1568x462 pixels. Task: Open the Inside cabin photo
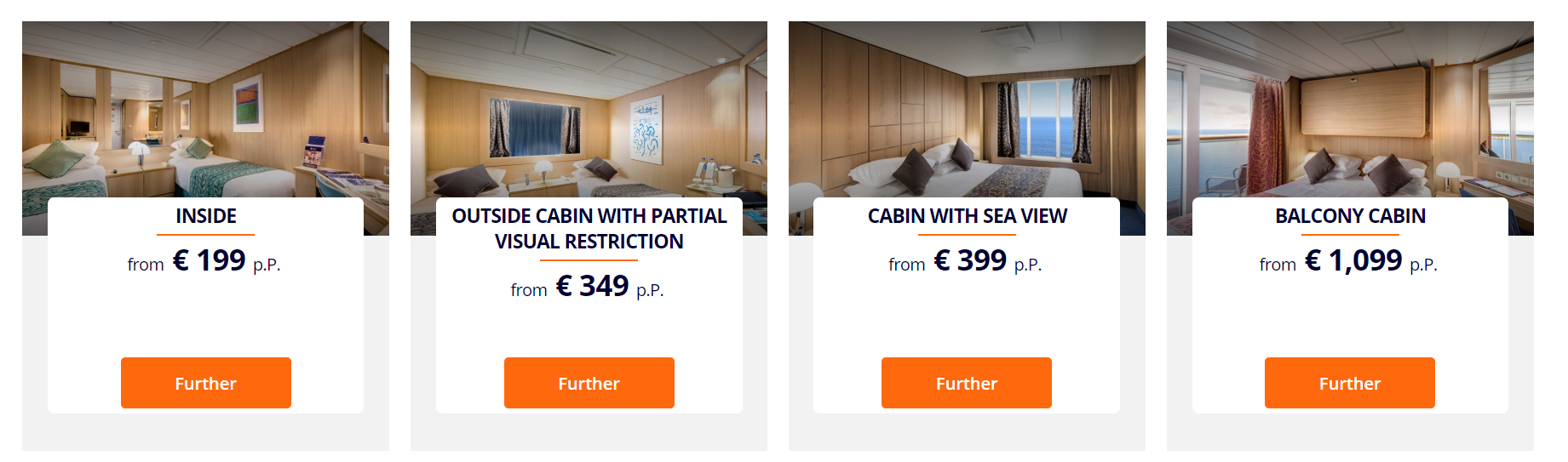[x=205, y=111]
